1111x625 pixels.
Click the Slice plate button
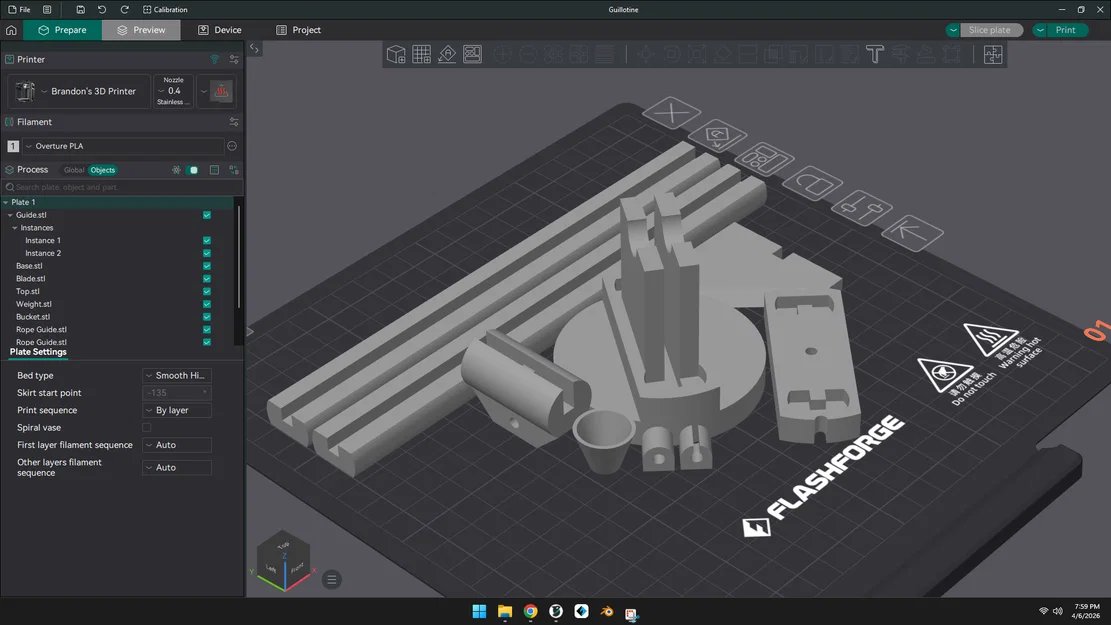[x=991, y=30]
